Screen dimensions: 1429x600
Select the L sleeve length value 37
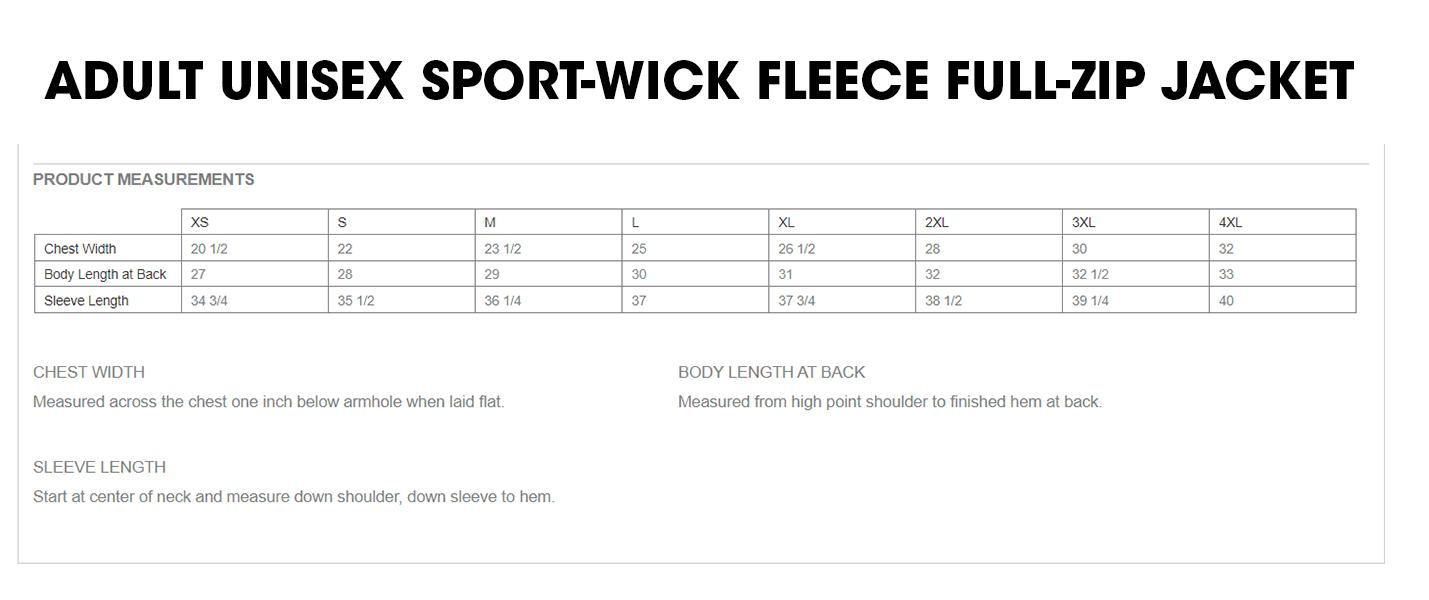click(639, 301)
